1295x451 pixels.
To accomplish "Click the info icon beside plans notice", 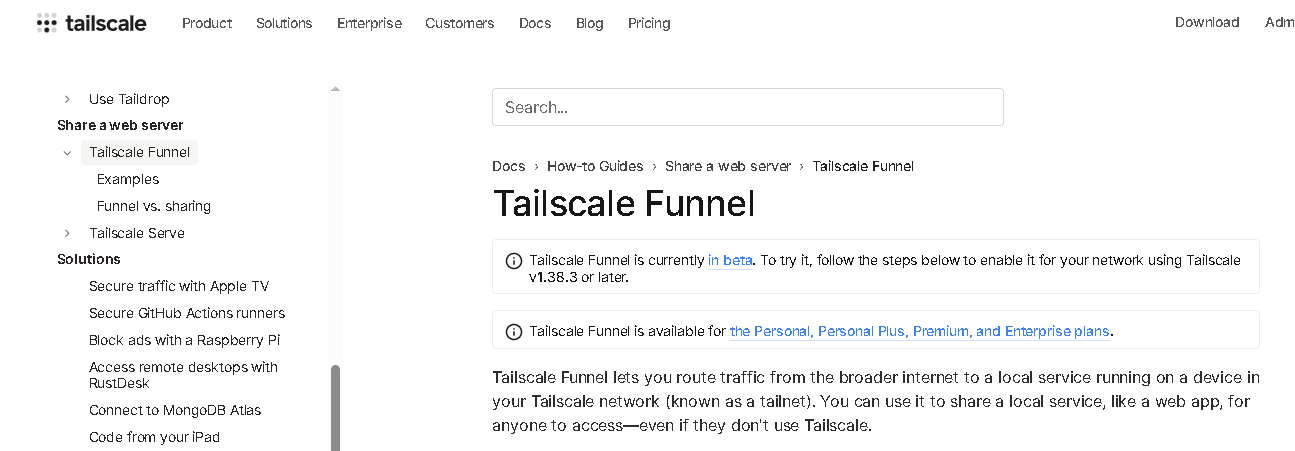I will tap(513, 332).
